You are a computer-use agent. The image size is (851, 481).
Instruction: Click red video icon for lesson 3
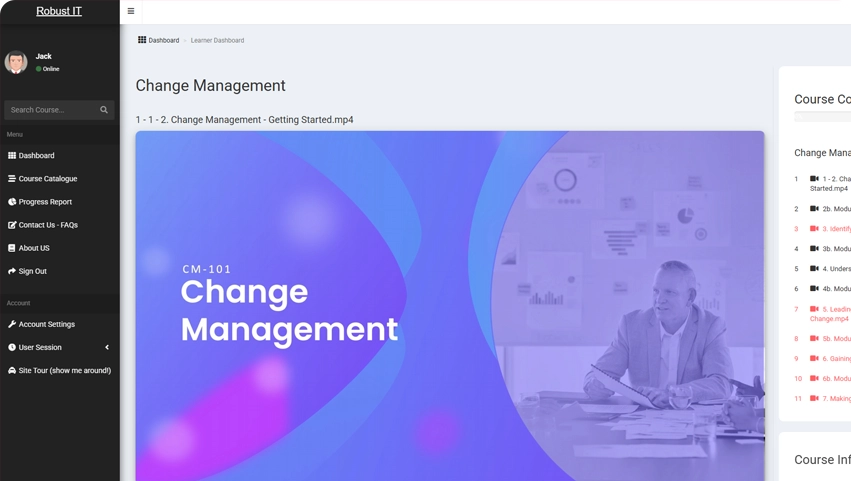click(814, 229)
